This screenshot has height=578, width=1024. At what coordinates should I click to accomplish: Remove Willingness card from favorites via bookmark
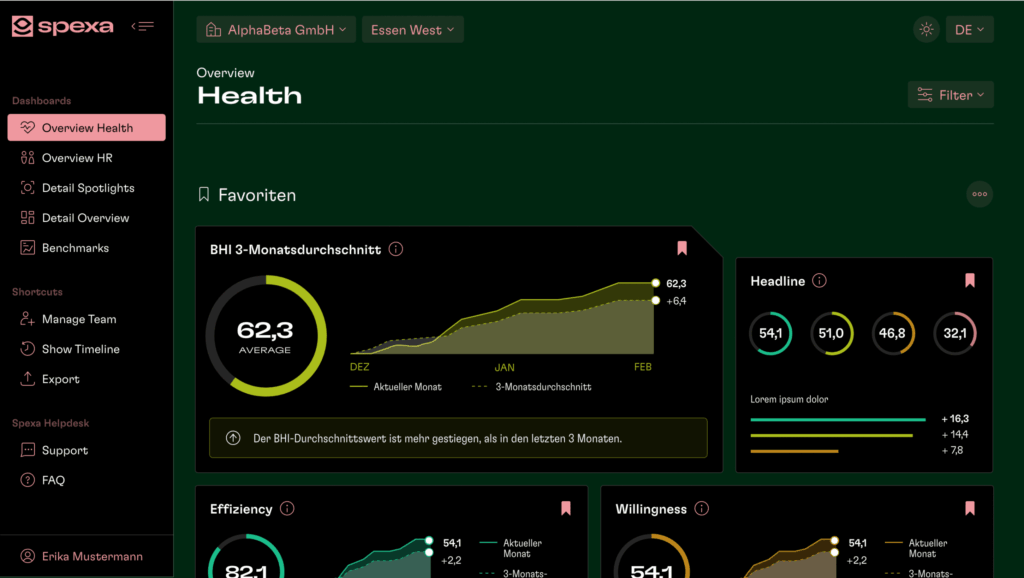[969, 508]
